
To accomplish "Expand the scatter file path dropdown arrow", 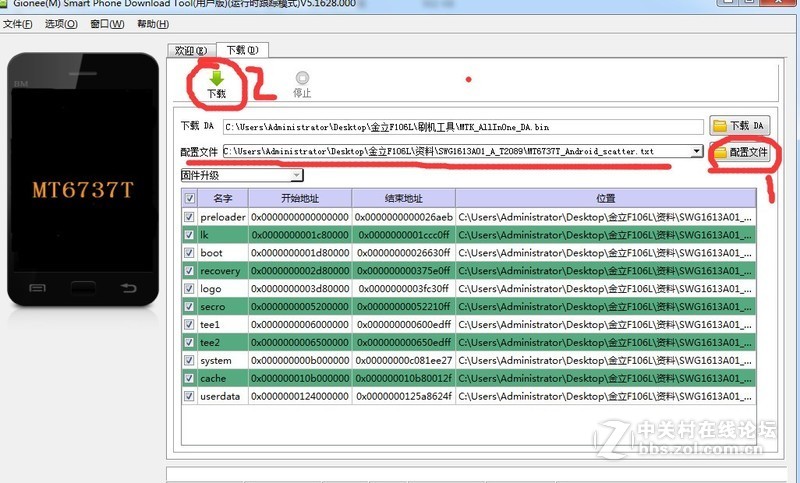I will tap(696, 151).
